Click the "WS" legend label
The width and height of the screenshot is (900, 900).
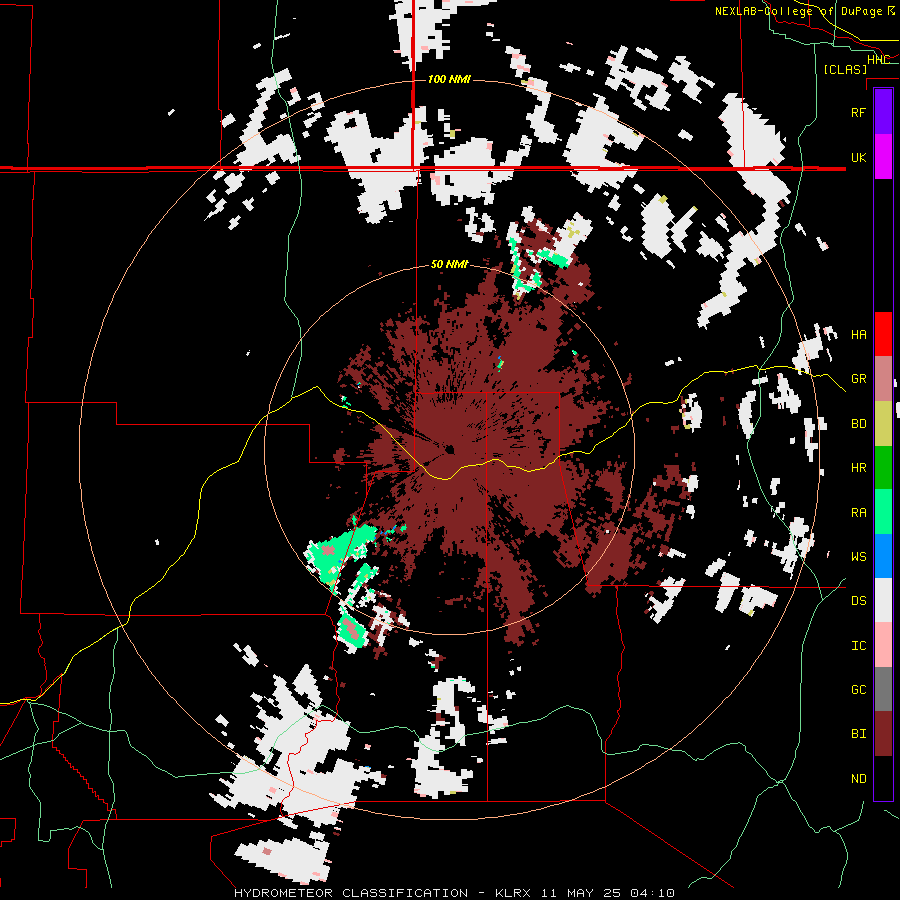pyautogui.click(x=858, y=557)
